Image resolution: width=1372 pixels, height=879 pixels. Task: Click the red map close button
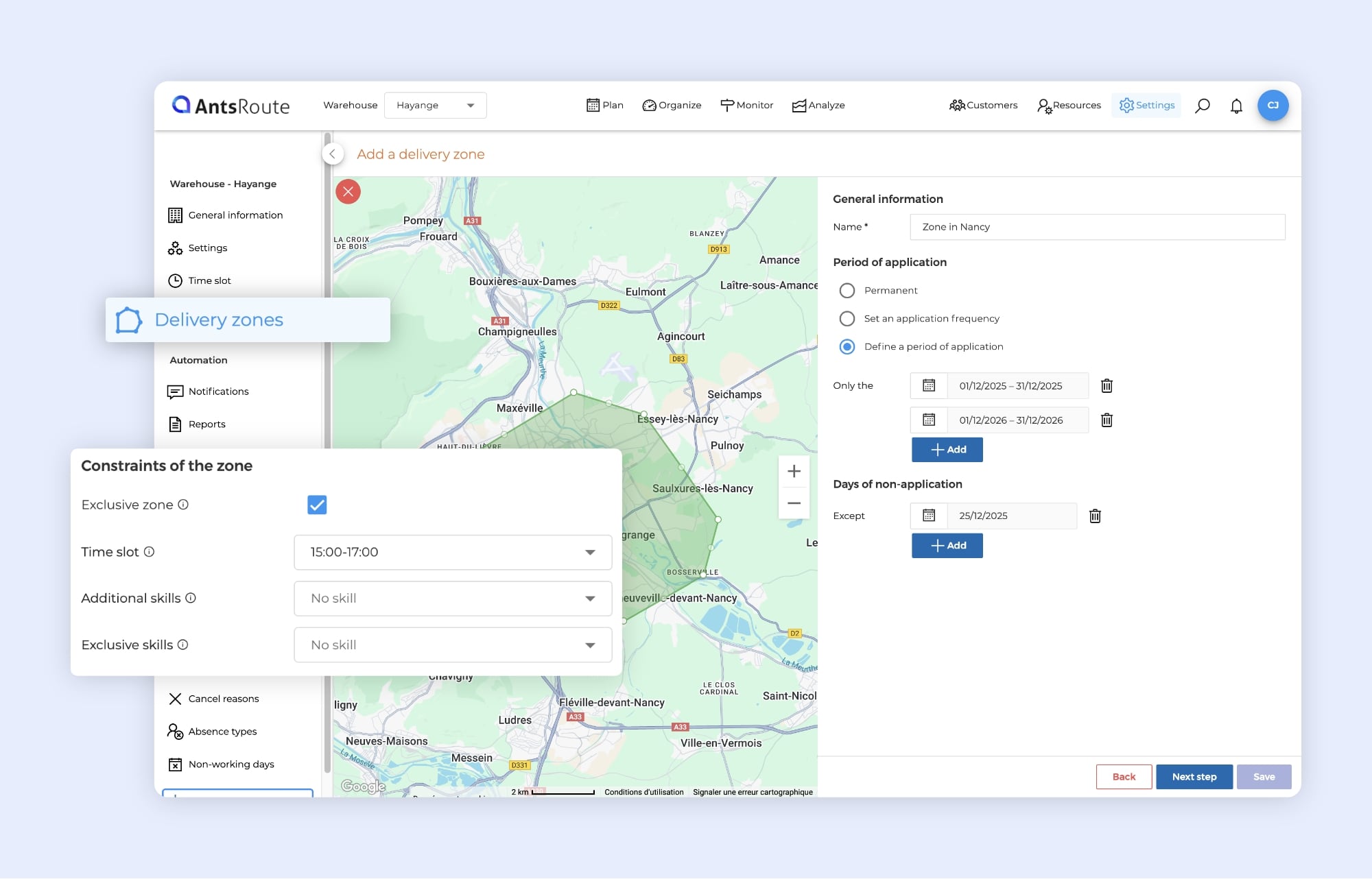pyautogui.click(x=348, y=191)
